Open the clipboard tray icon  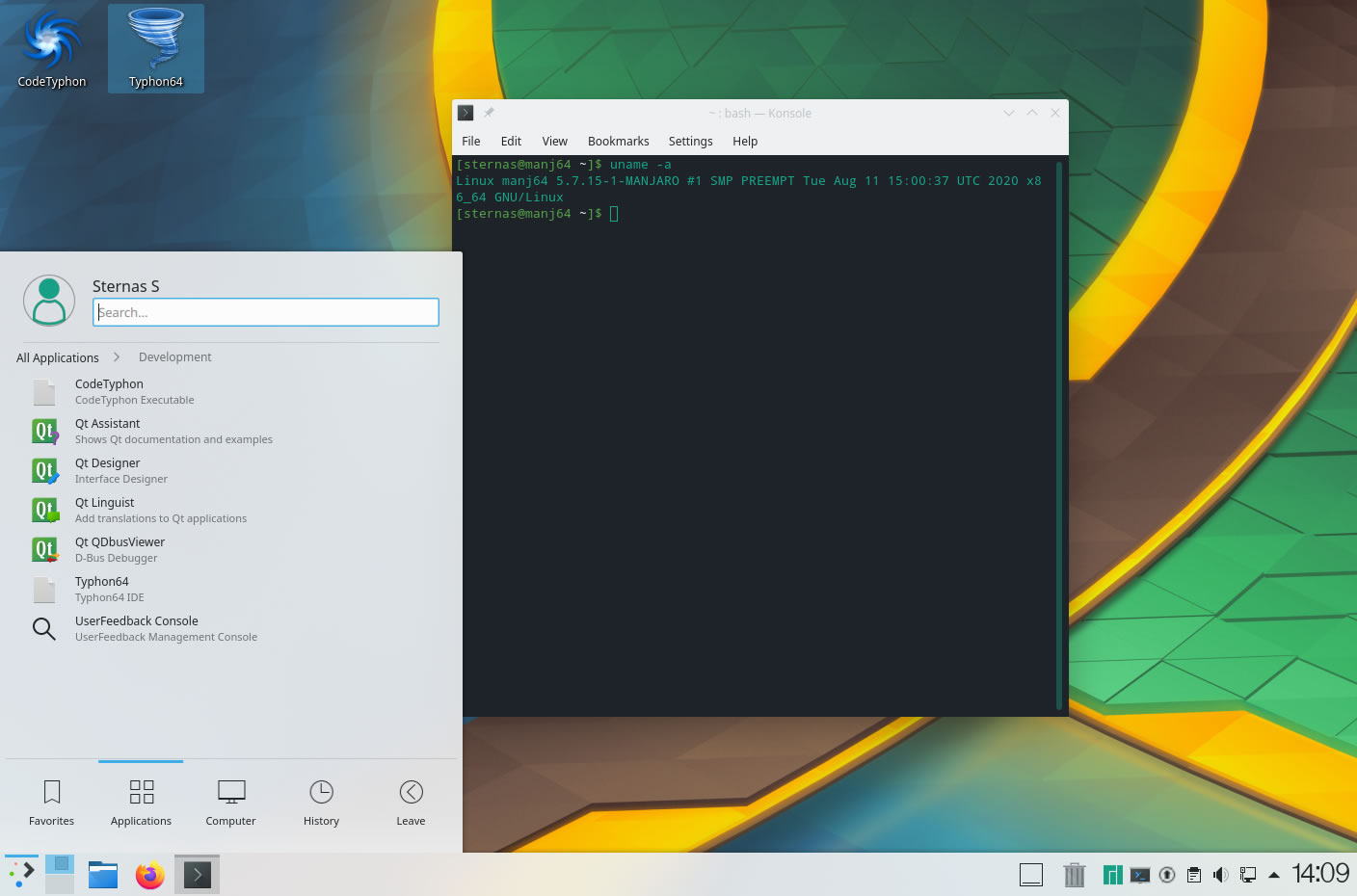[1194, 875]
